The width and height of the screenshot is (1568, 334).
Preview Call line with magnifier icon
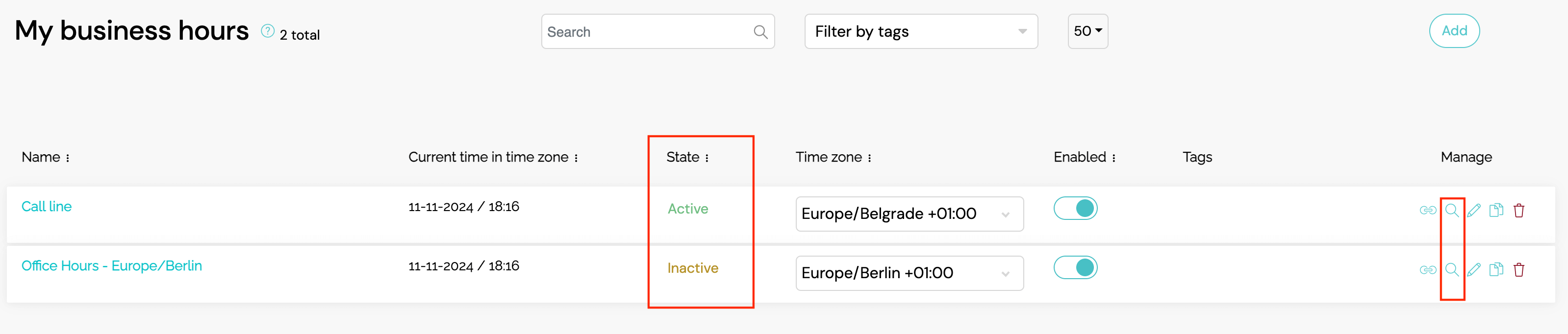1452,211
